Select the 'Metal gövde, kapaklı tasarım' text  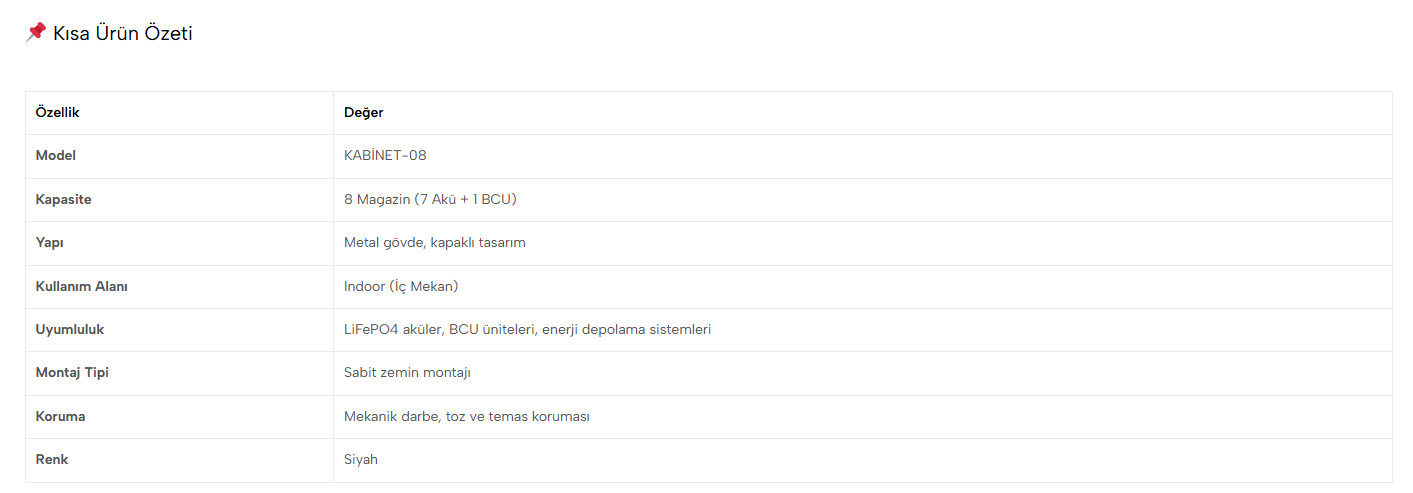coord(435,243)
